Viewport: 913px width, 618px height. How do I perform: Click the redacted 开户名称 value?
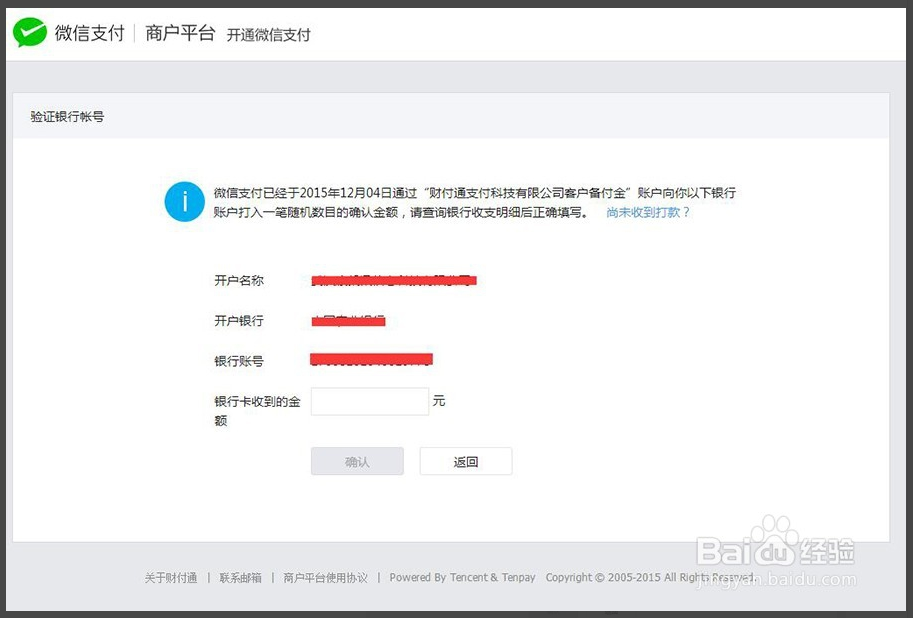click(394, 281)
